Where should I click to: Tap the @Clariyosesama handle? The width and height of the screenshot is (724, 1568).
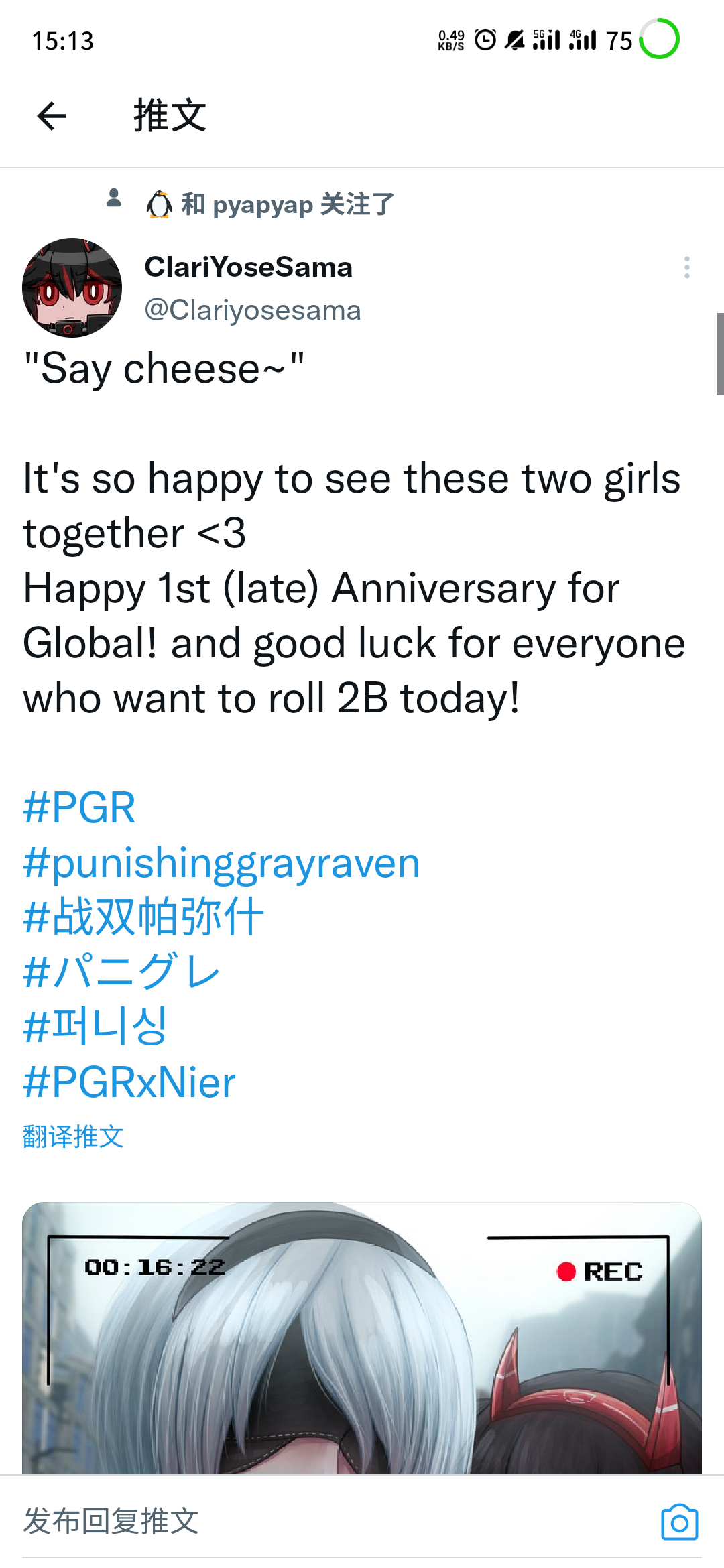pyautogui.click(x=253, y=310)
